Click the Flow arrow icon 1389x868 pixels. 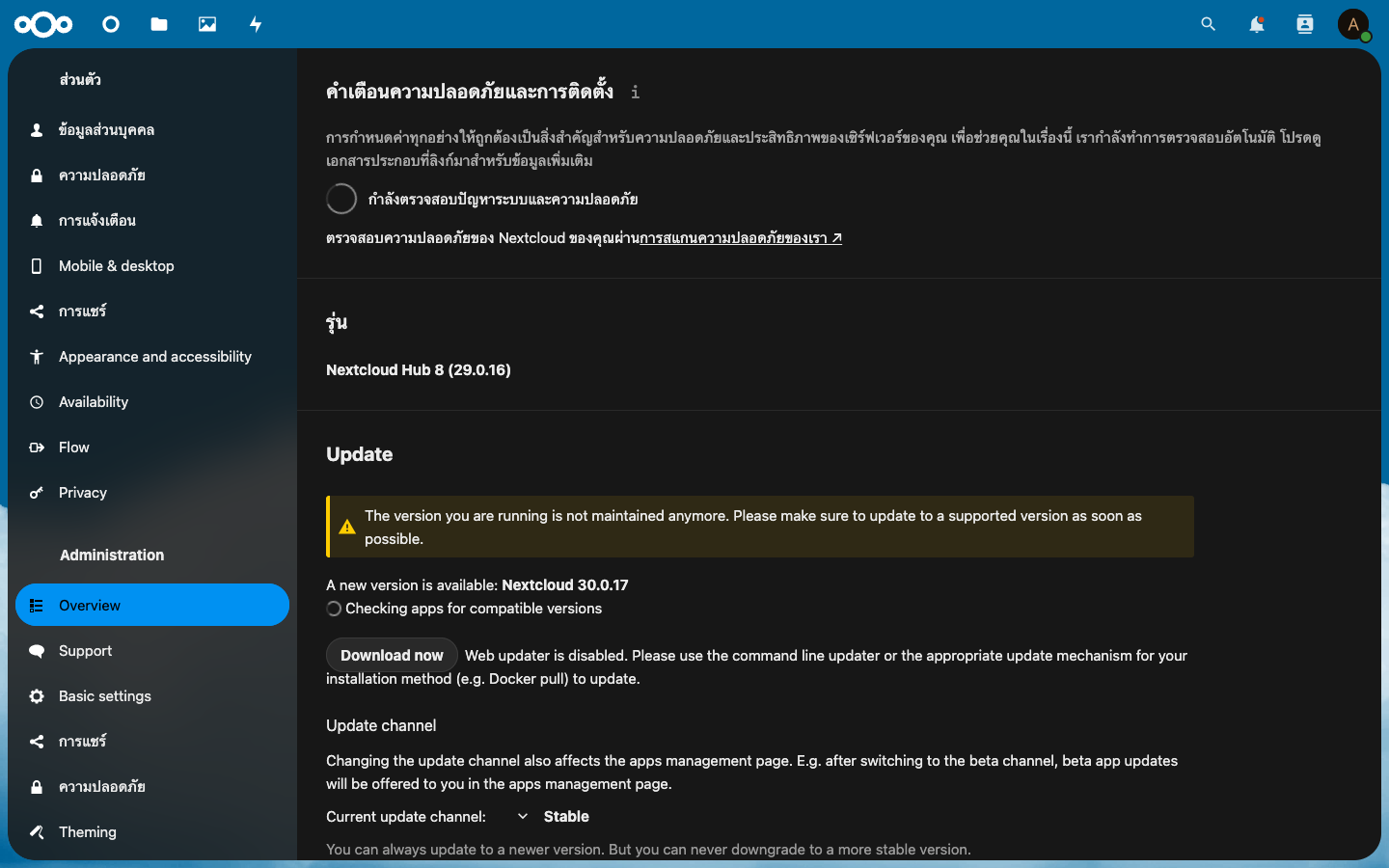coord(37,448)
